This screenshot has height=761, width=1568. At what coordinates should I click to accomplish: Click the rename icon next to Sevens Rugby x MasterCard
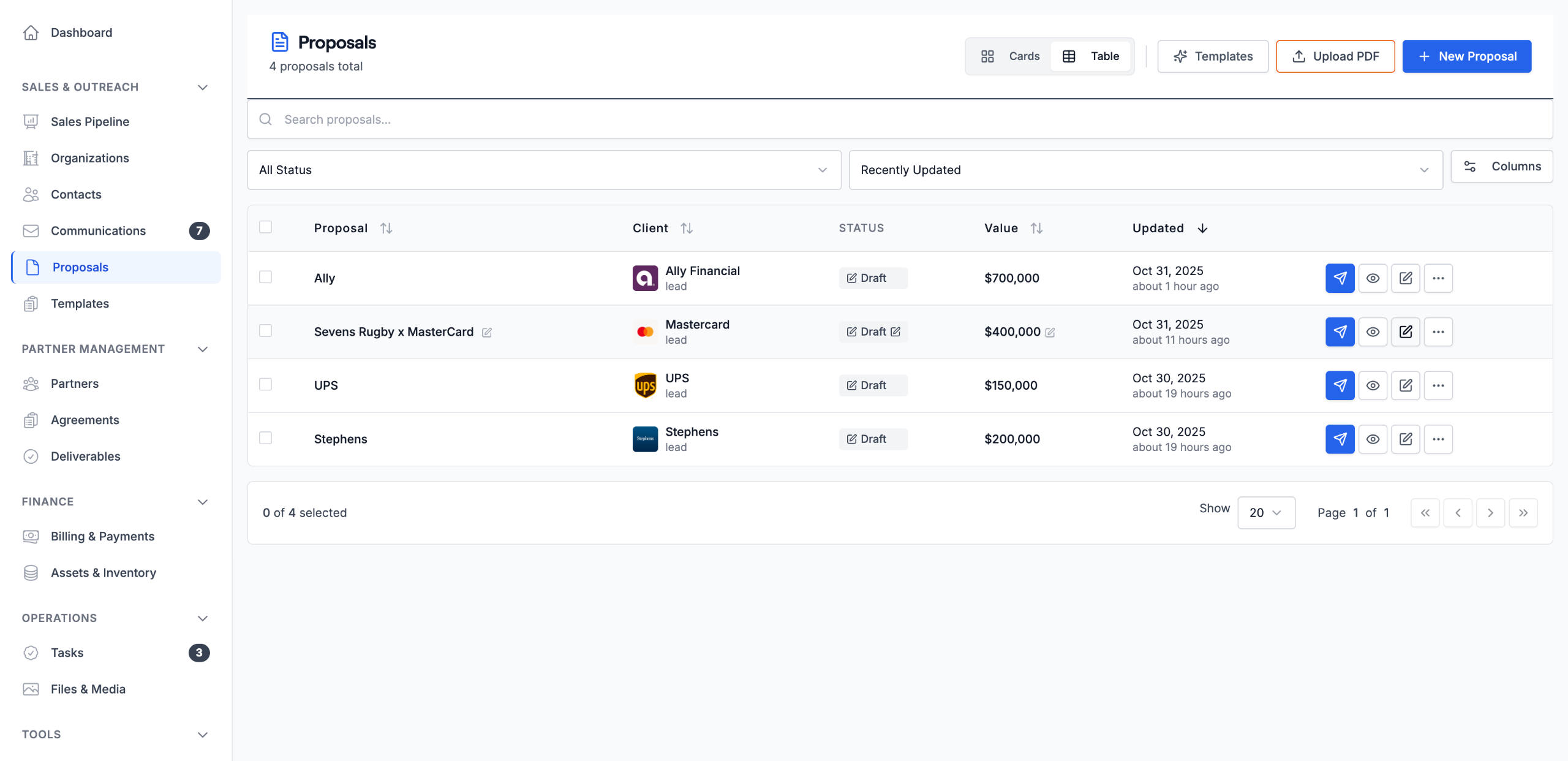coord(487,333)
